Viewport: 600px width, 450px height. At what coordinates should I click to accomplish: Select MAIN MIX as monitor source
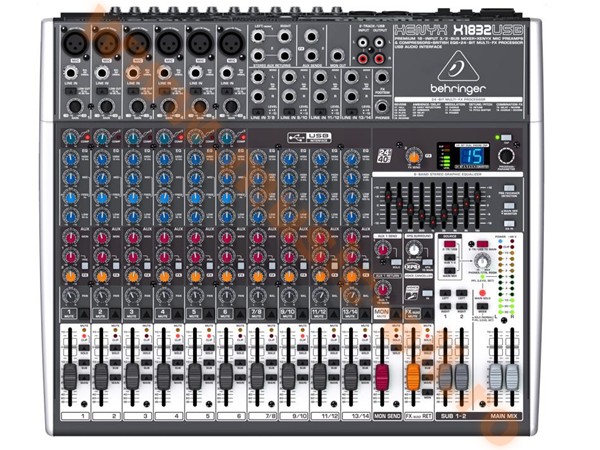pos(450,271)
